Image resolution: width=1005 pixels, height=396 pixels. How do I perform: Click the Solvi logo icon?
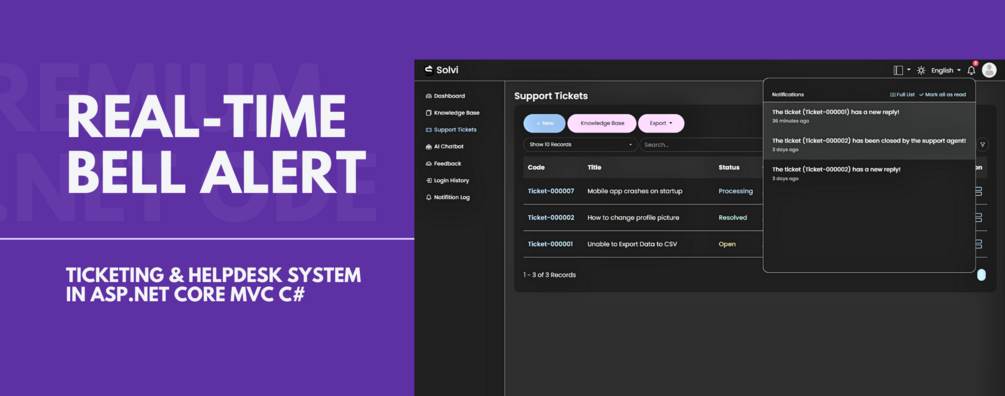(x=429, y=70)
